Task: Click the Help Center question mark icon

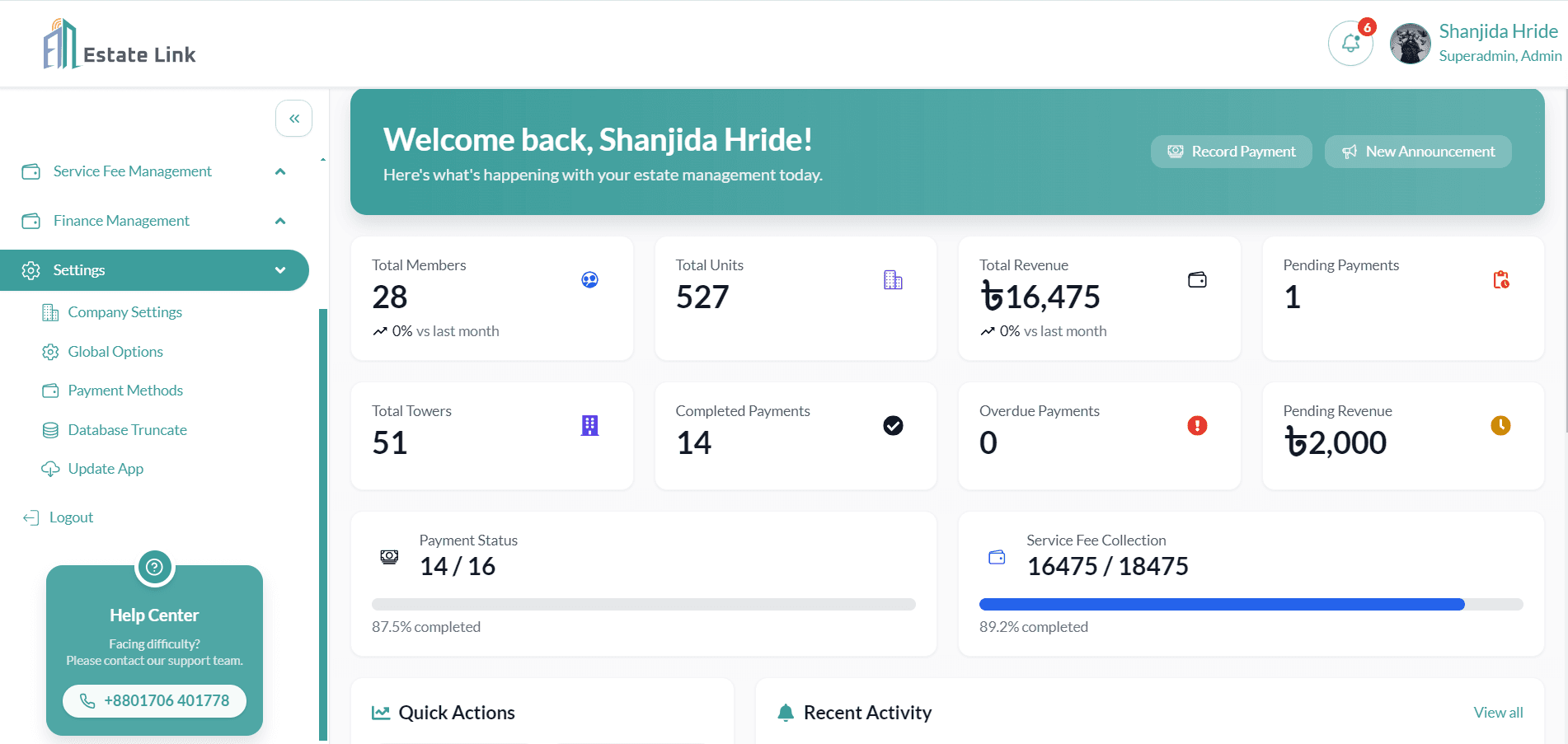Action: 154,568
